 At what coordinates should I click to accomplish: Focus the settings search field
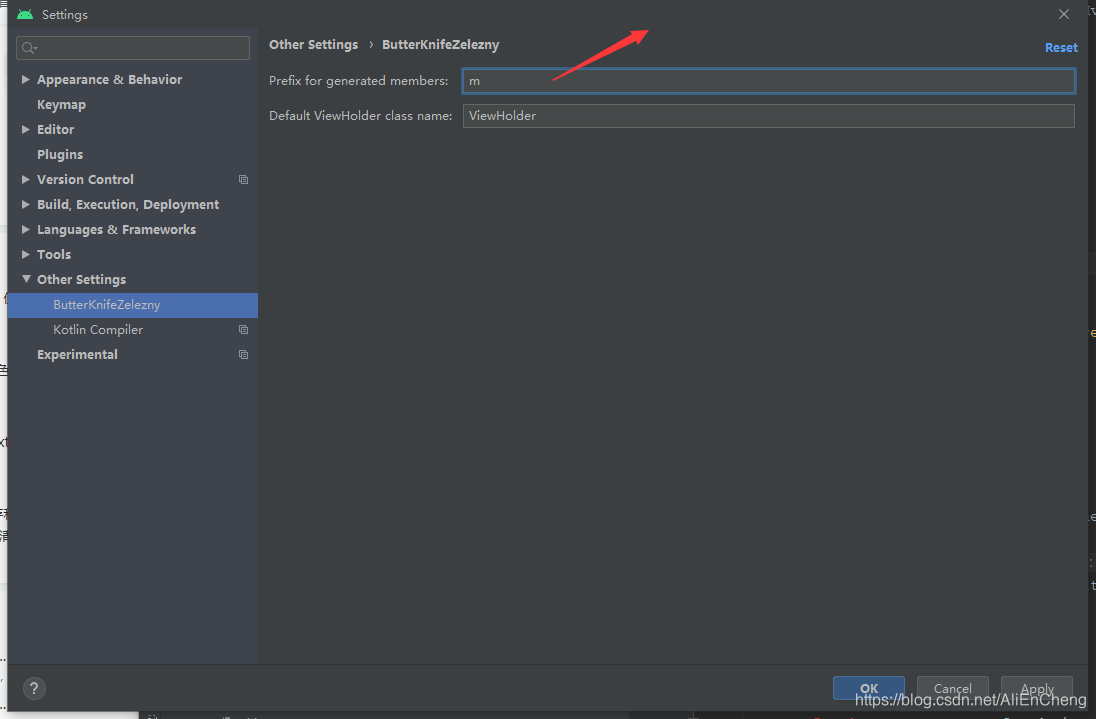(133, 48)
